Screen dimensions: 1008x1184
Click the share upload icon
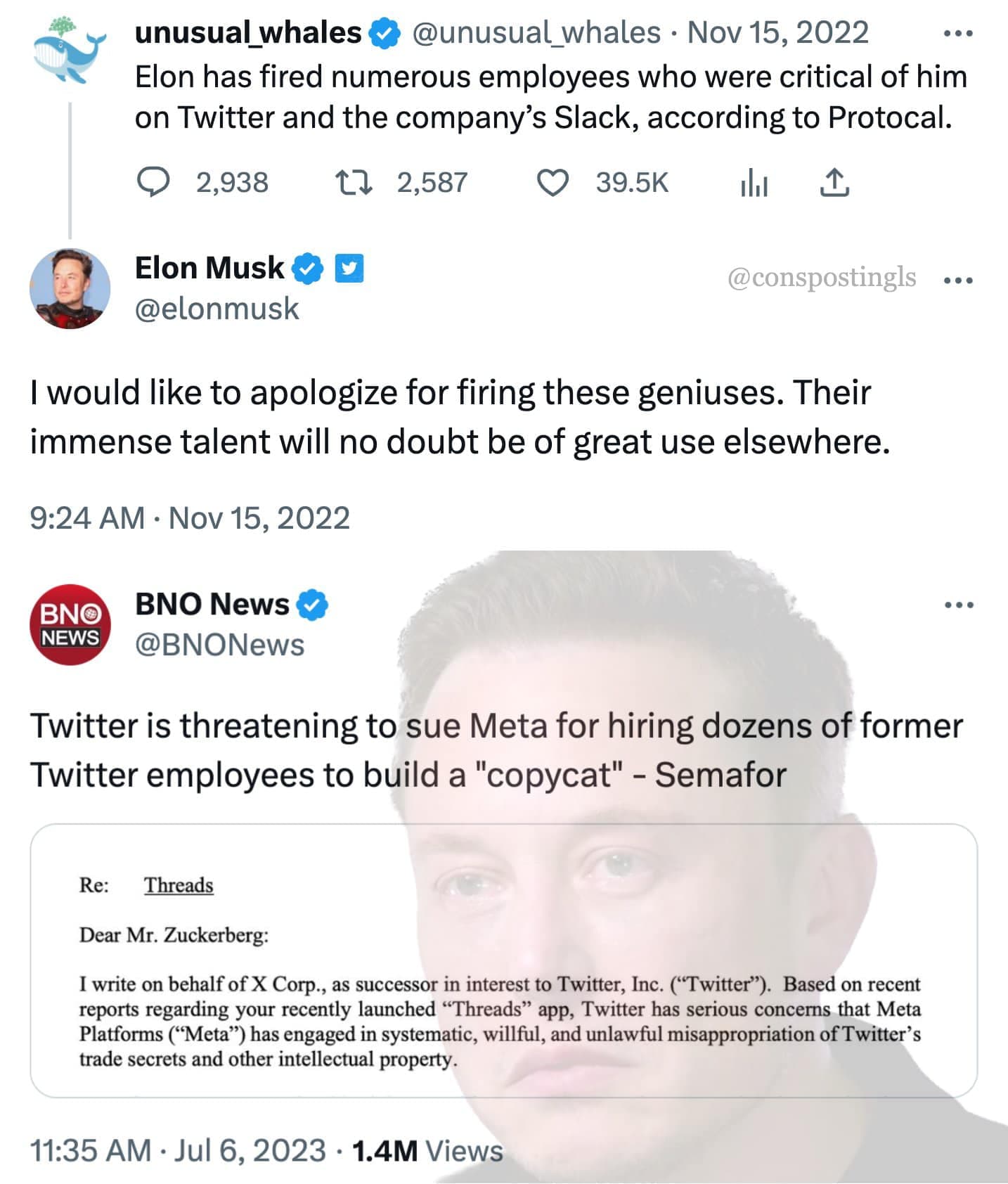pos(834,183)
